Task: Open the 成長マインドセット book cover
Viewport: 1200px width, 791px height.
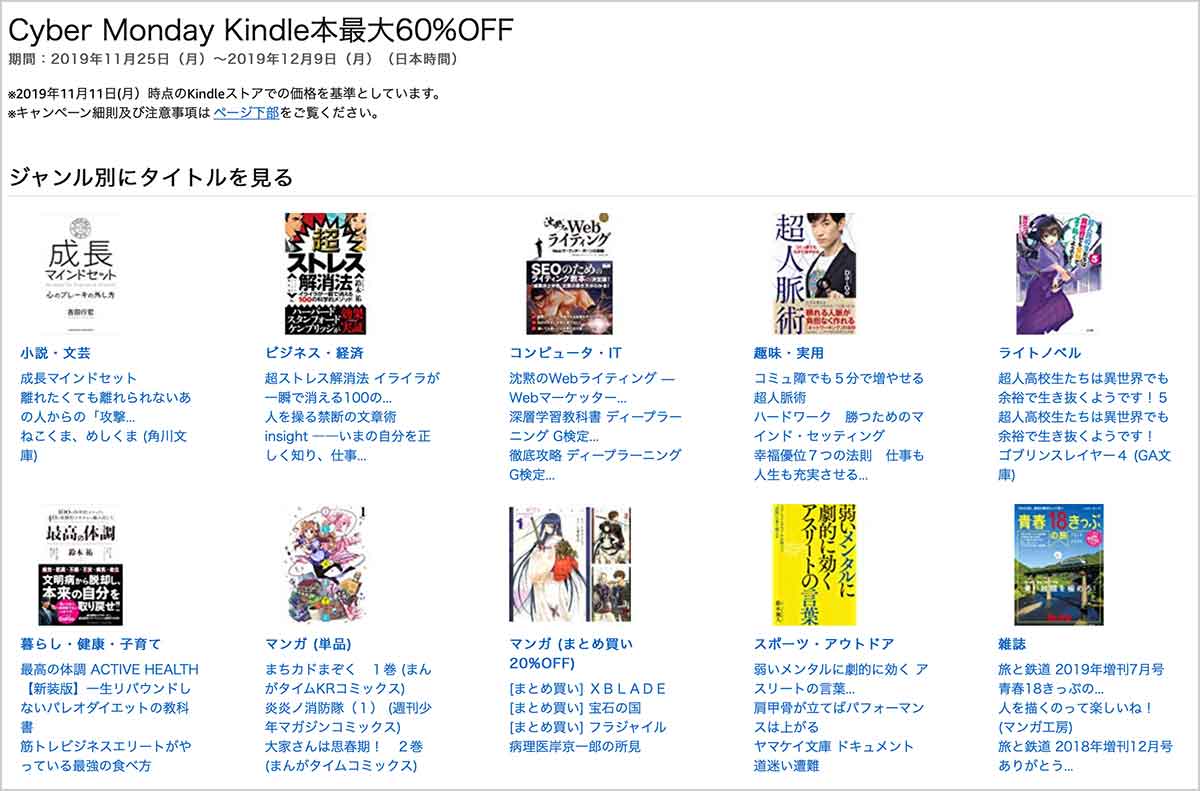Action: 80,273
